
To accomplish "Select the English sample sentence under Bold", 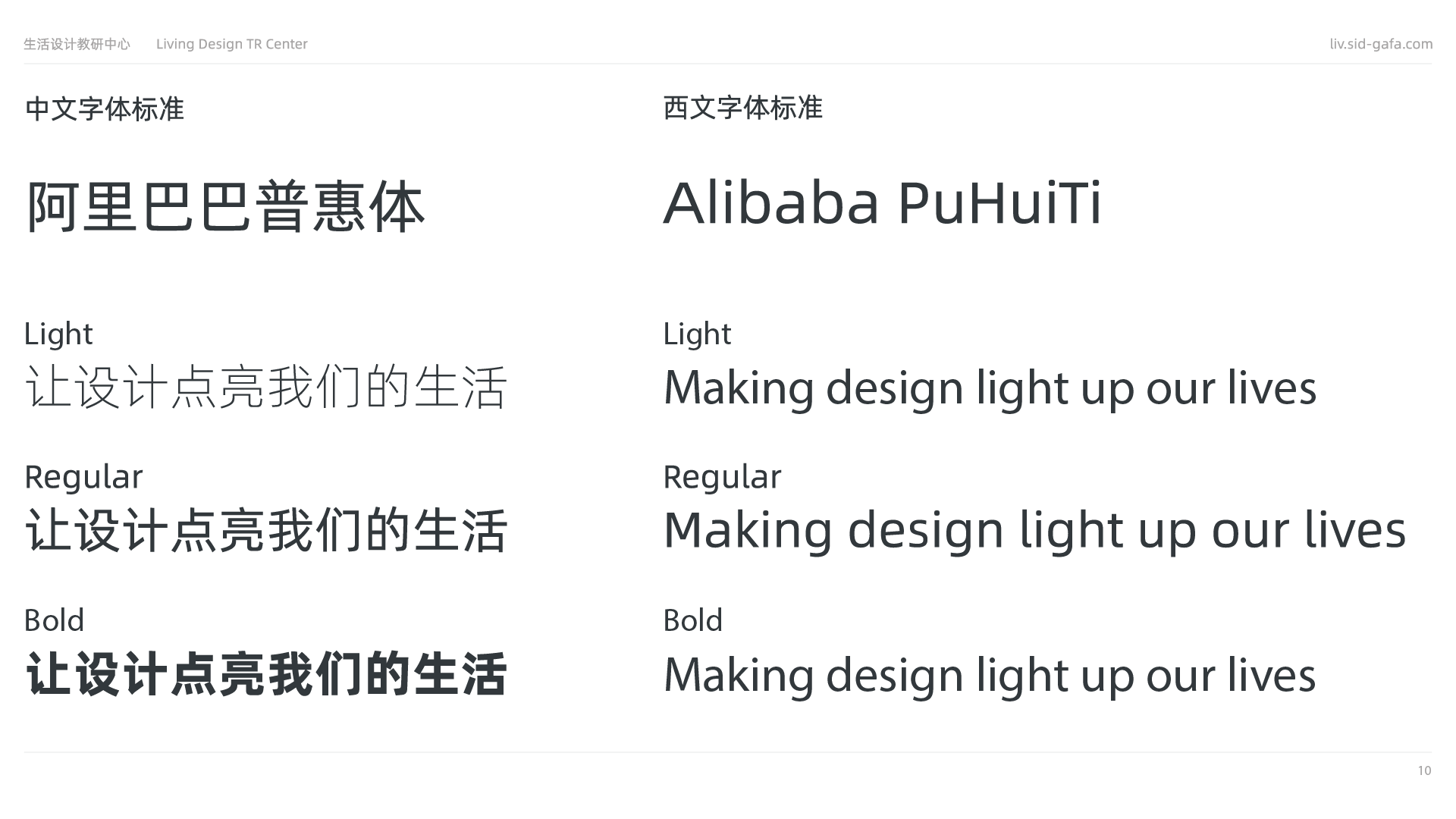I will tap(990, 675).
